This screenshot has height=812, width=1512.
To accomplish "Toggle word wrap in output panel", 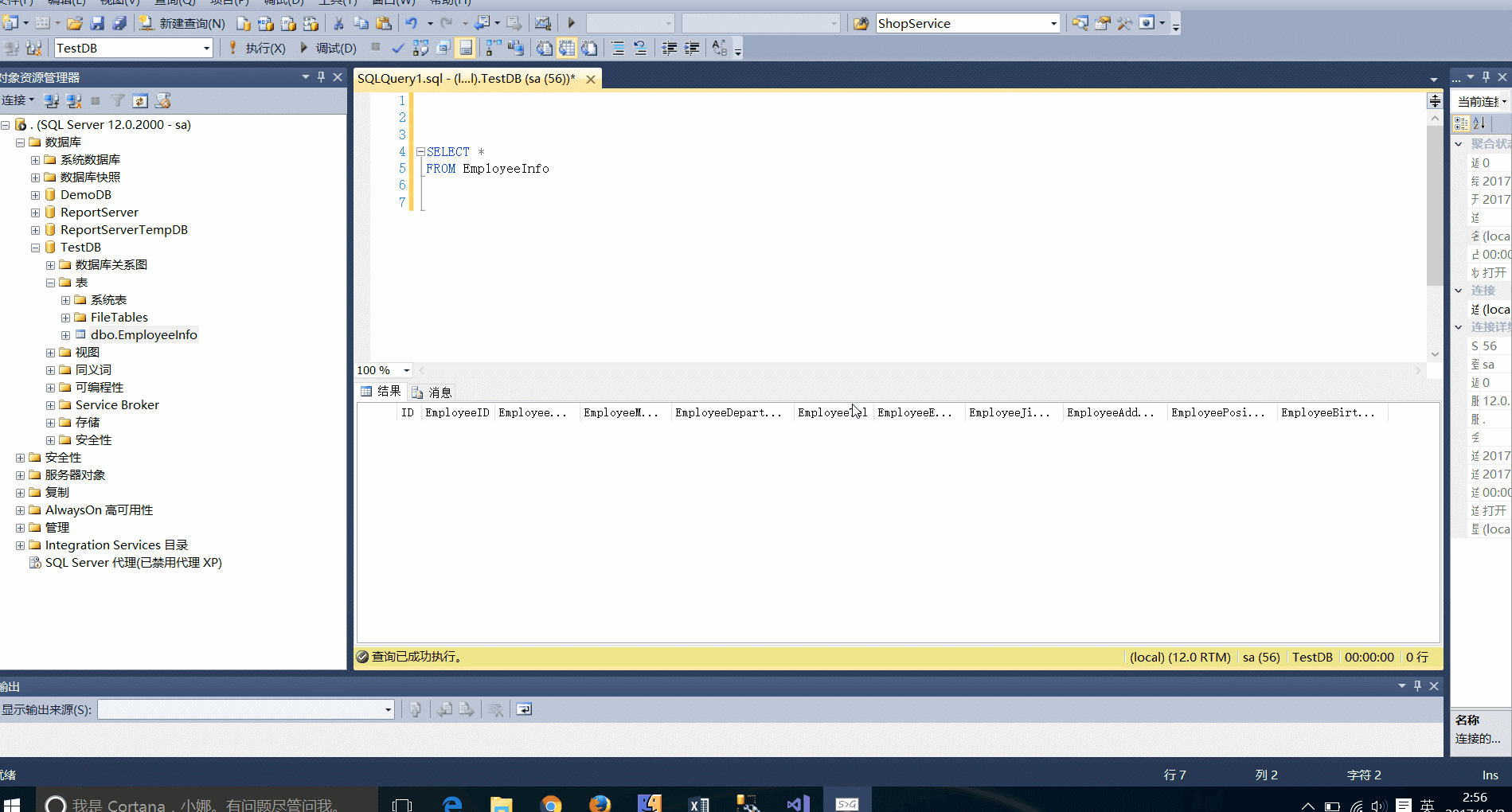I will click(x=524, y=709).
